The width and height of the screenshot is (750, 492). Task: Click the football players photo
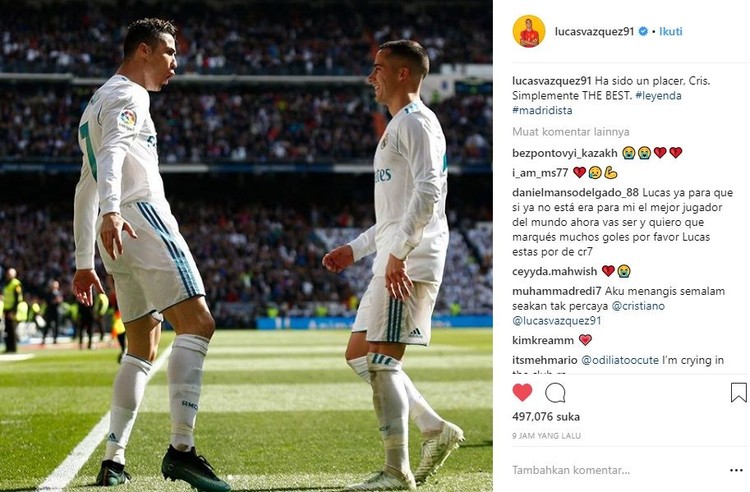click(x=246, y=246)
